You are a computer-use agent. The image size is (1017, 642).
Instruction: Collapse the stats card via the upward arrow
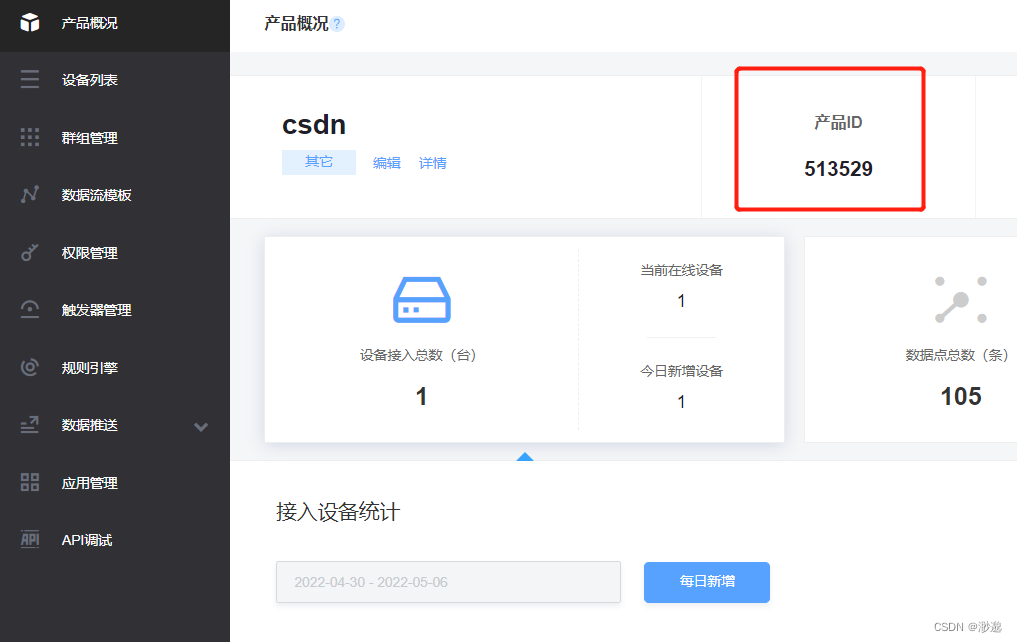tap(525, 457)
